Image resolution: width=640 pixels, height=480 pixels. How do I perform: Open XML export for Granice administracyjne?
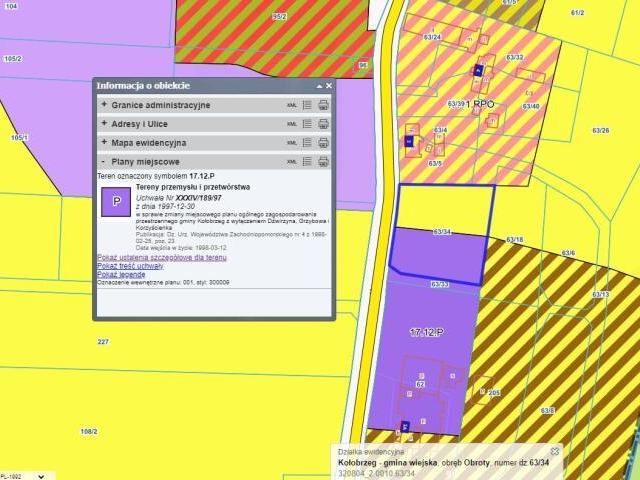(291, 105)
